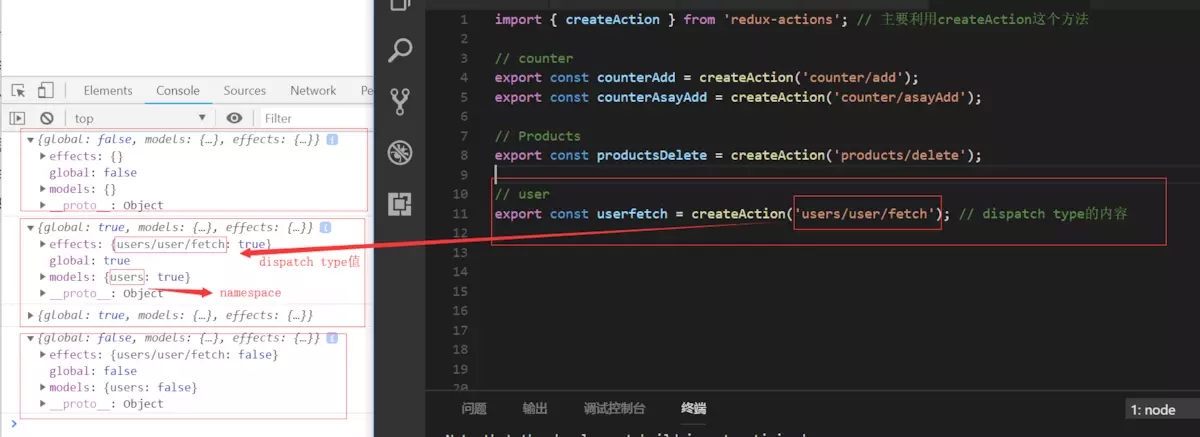The height and width of the screenshot is (437, 1200).
Task: Toggle the live expression eye icon
Action: (234, 118)
